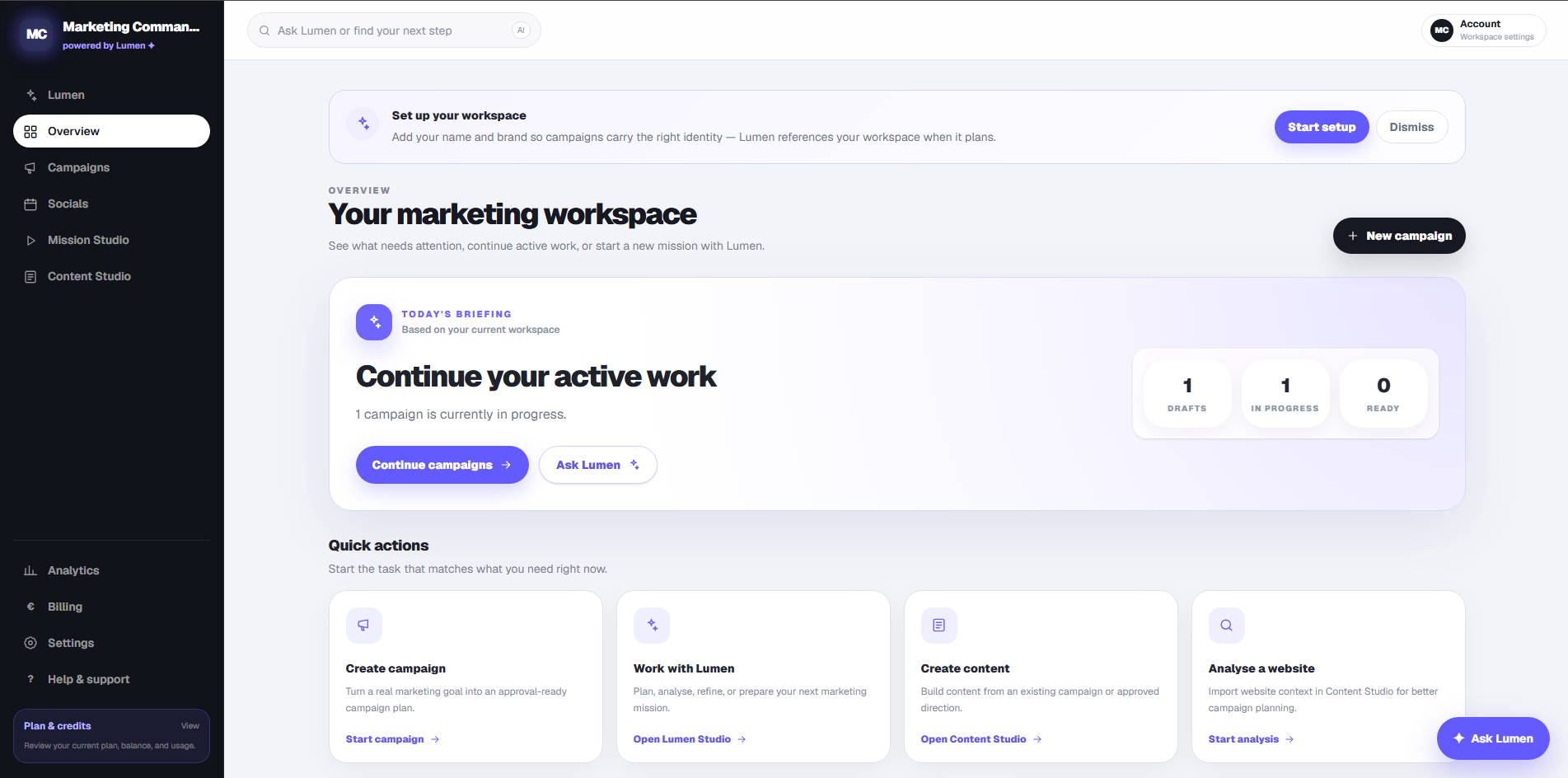Click the gear icon beside Settings
The width and height of the screenshot is (1568, 778).
pyautogui.click(x=30, y=643)
